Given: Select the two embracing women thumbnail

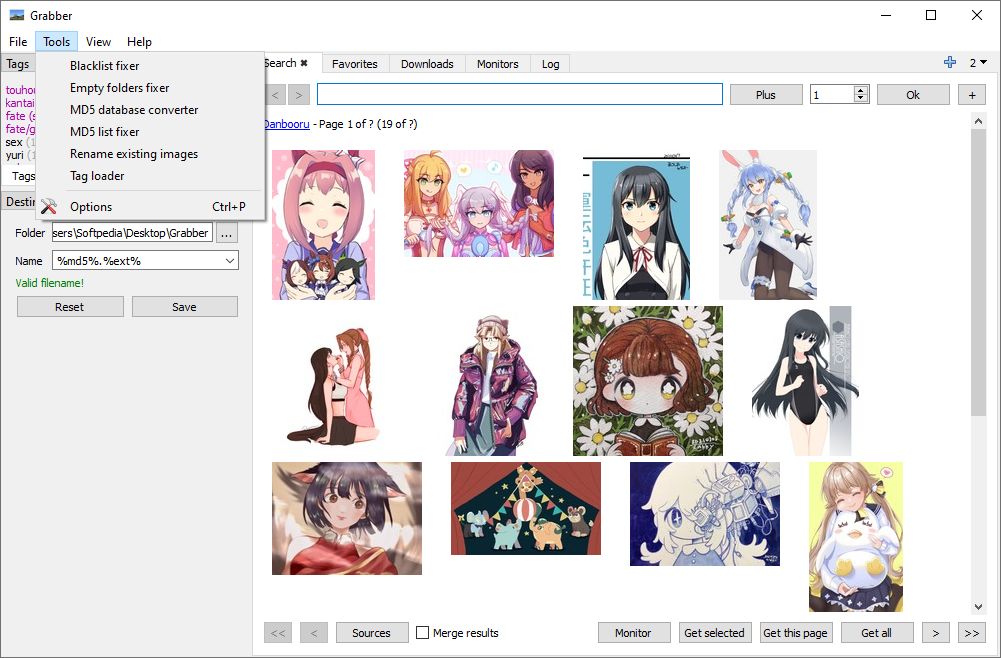Looking at the screenshot, I should (332, 385).
